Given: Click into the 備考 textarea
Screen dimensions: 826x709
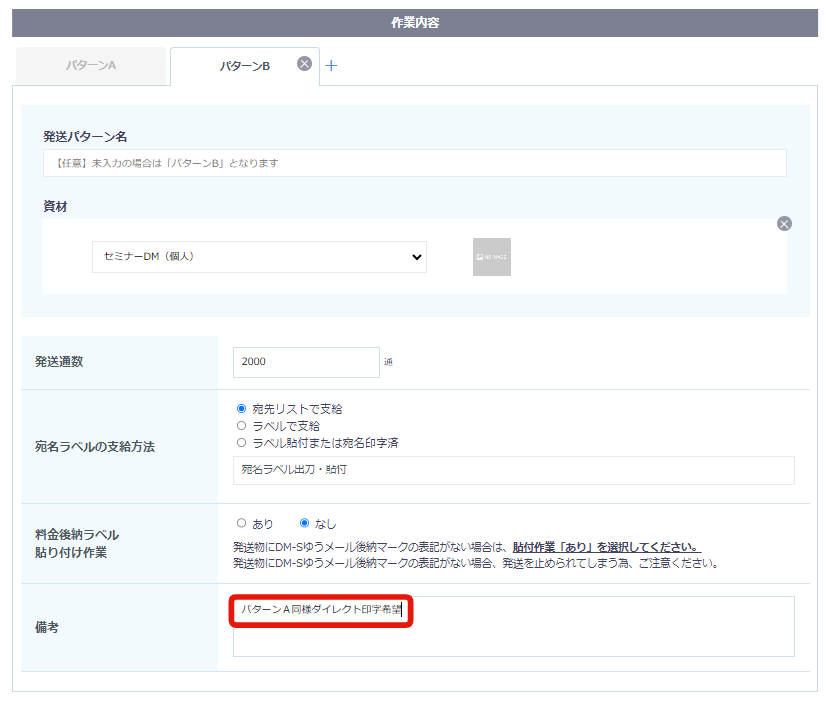Looking at the screenshot, I should coord(514,626).
